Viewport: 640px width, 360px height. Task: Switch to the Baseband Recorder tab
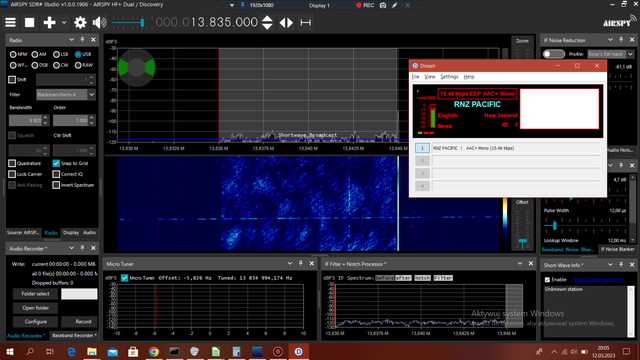pos(74,336)
